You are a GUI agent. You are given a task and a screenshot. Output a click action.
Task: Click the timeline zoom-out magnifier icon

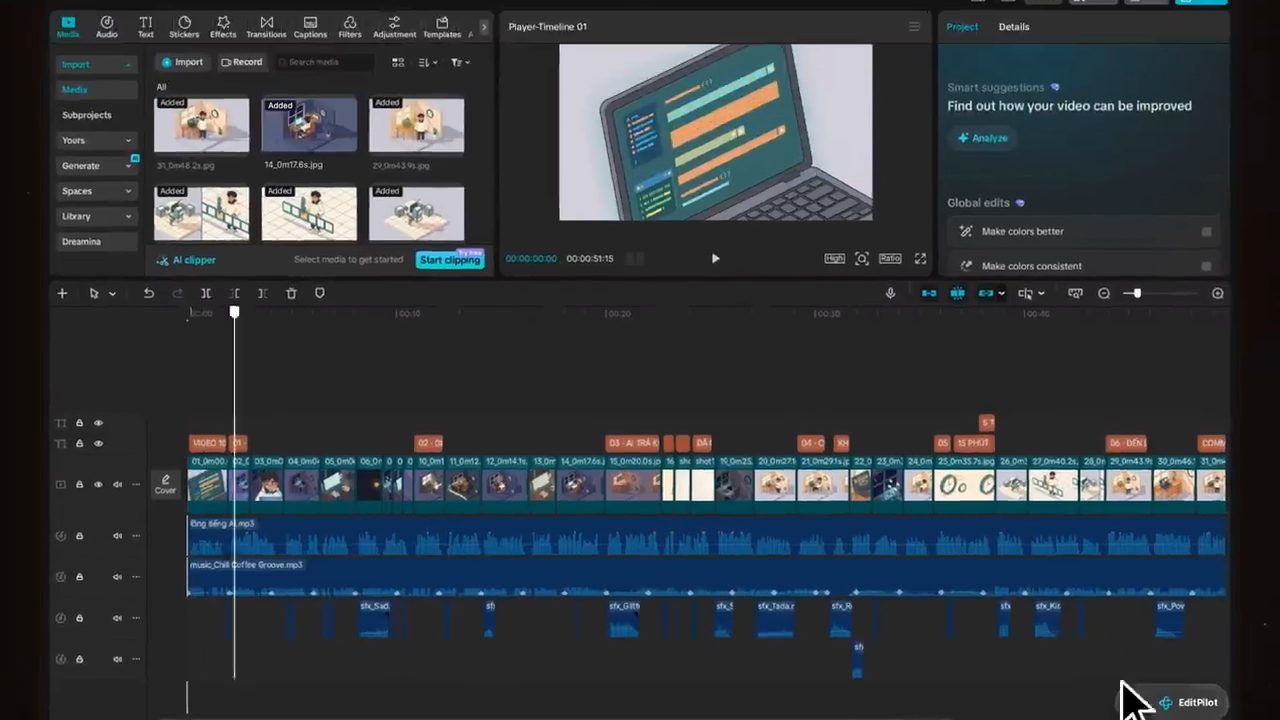[x=1104, y=293]
